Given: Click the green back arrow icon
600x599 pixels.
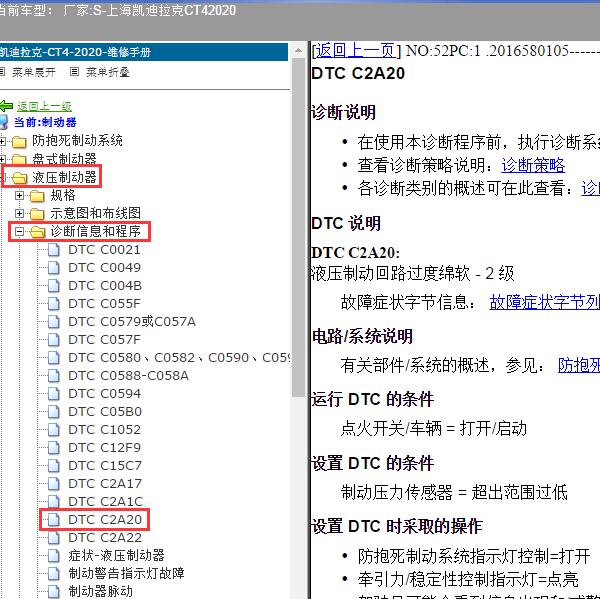Looking at the screenshot, I should point(7,106).
